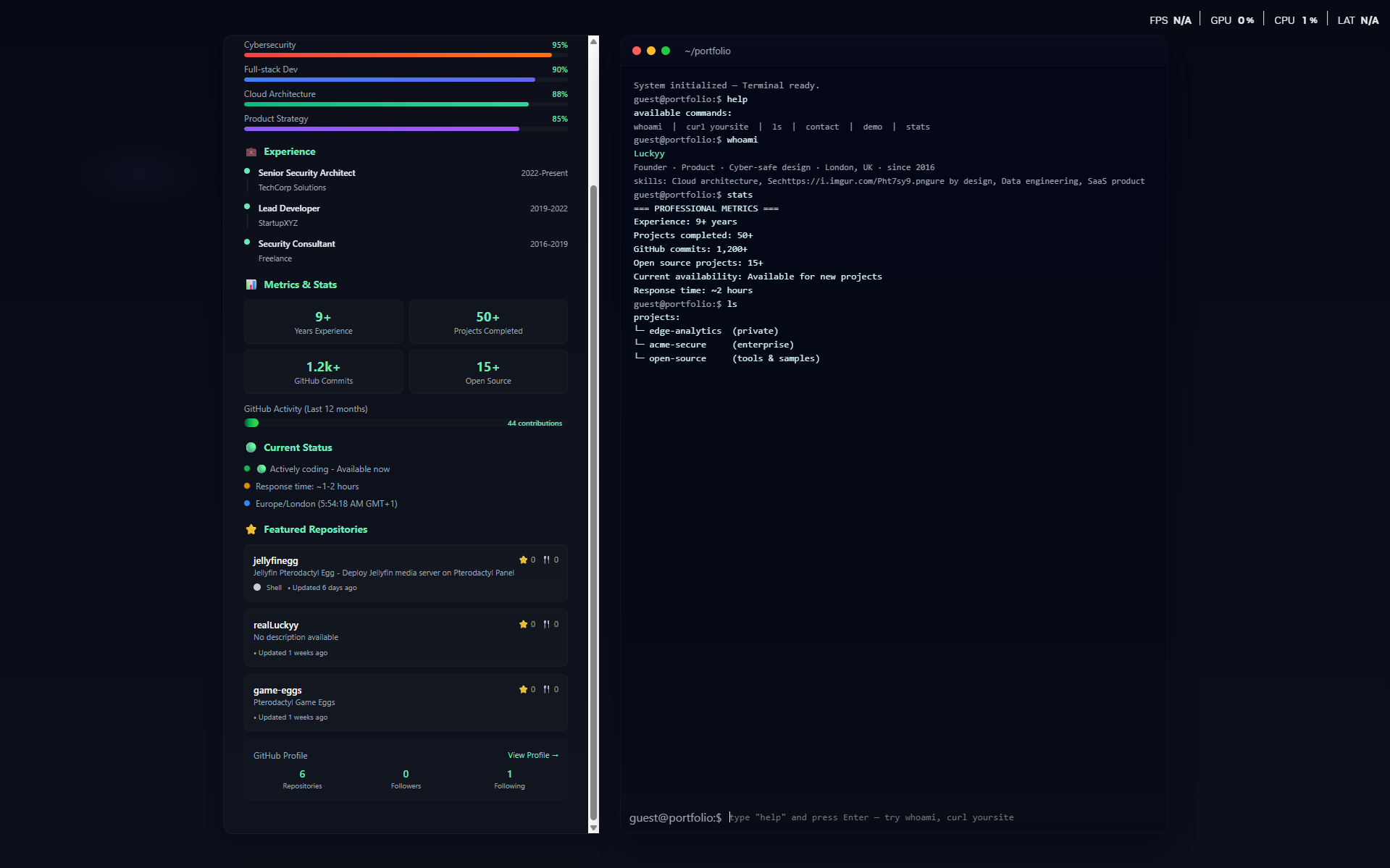Click the Featured Repositories star icon

(251, 530)
